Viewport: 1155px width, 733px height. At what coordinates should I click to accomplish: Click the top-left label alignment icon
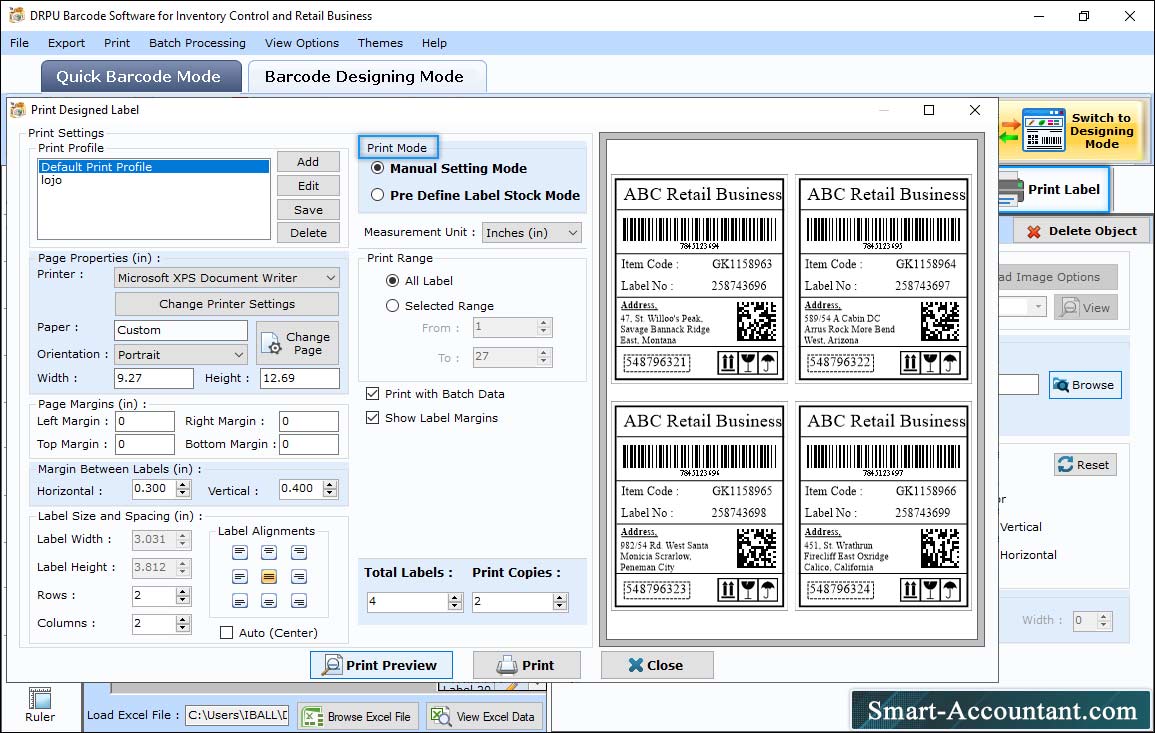pos(240,552)
